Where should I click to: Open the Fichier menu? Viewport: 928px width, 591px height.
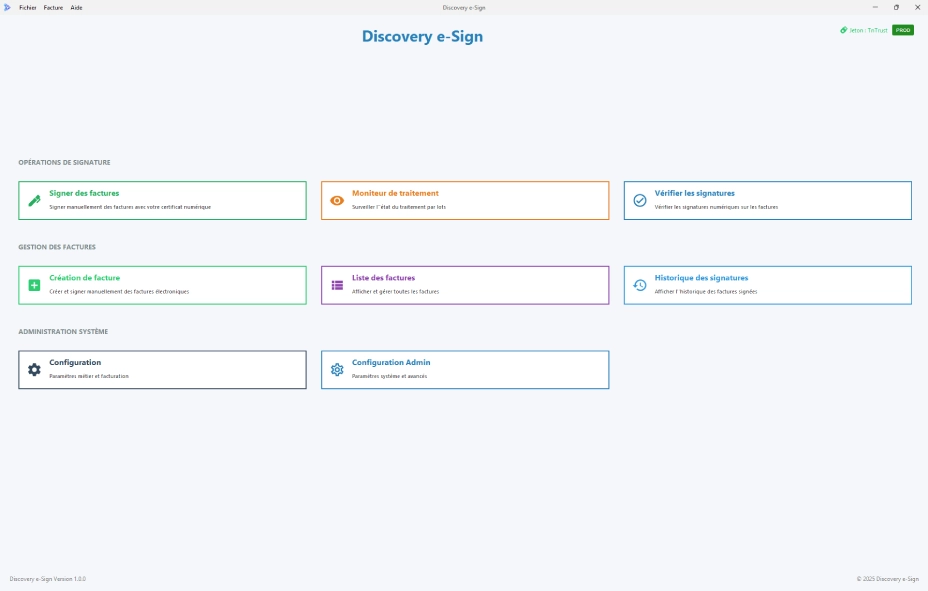pyautogui.click(x=27, y=7)
